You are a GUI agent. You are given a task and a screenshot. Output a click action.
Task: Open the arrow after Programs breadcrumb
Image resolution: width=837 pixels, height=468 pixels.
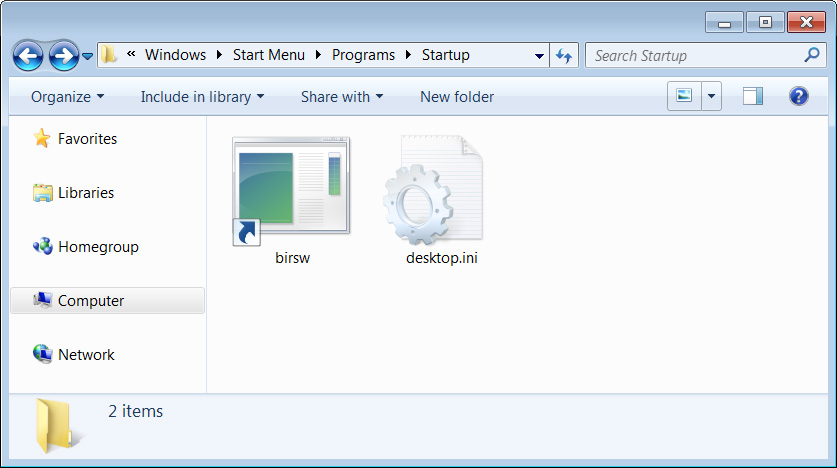tap(408, 55)
